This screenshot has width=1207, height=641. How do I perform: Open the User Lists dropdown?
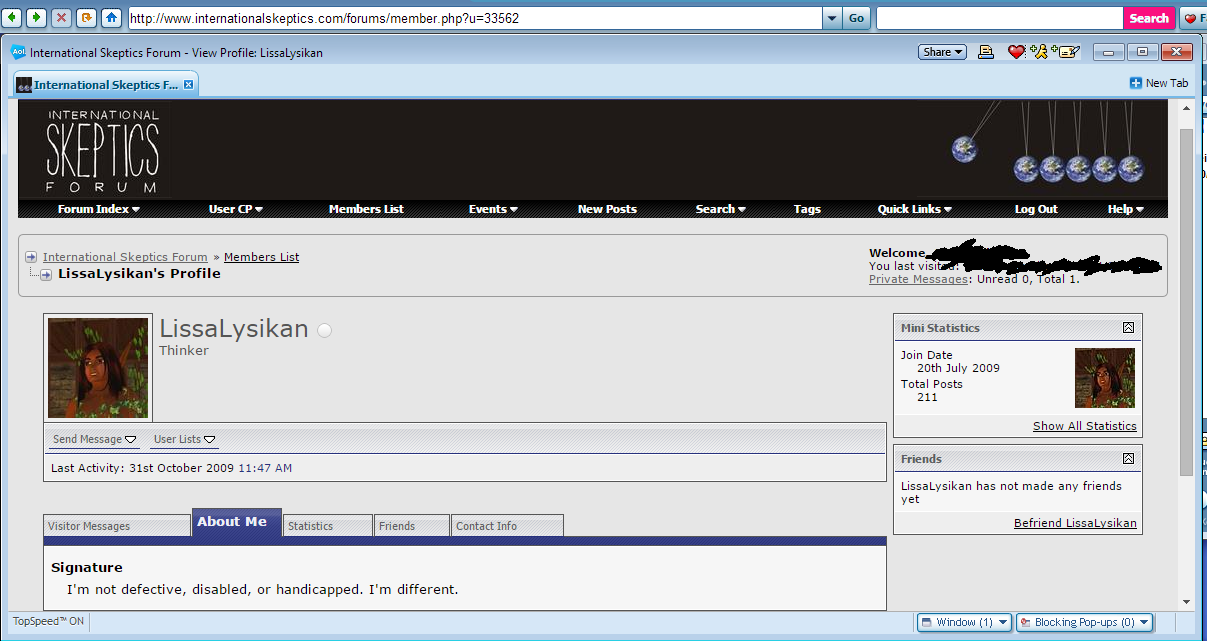[185, 439]
